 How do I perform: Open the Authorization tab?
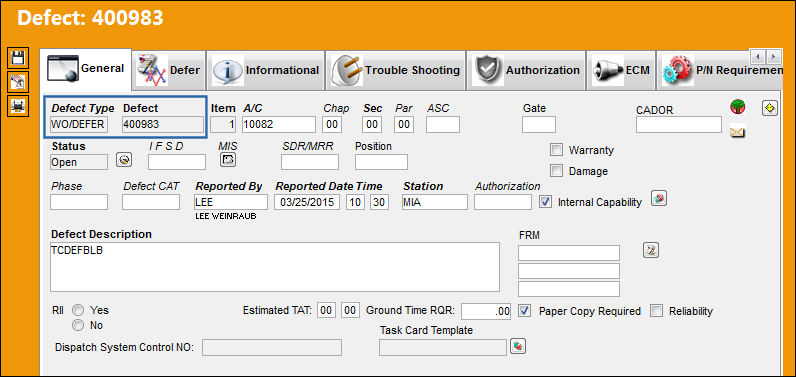click(526, 70)
